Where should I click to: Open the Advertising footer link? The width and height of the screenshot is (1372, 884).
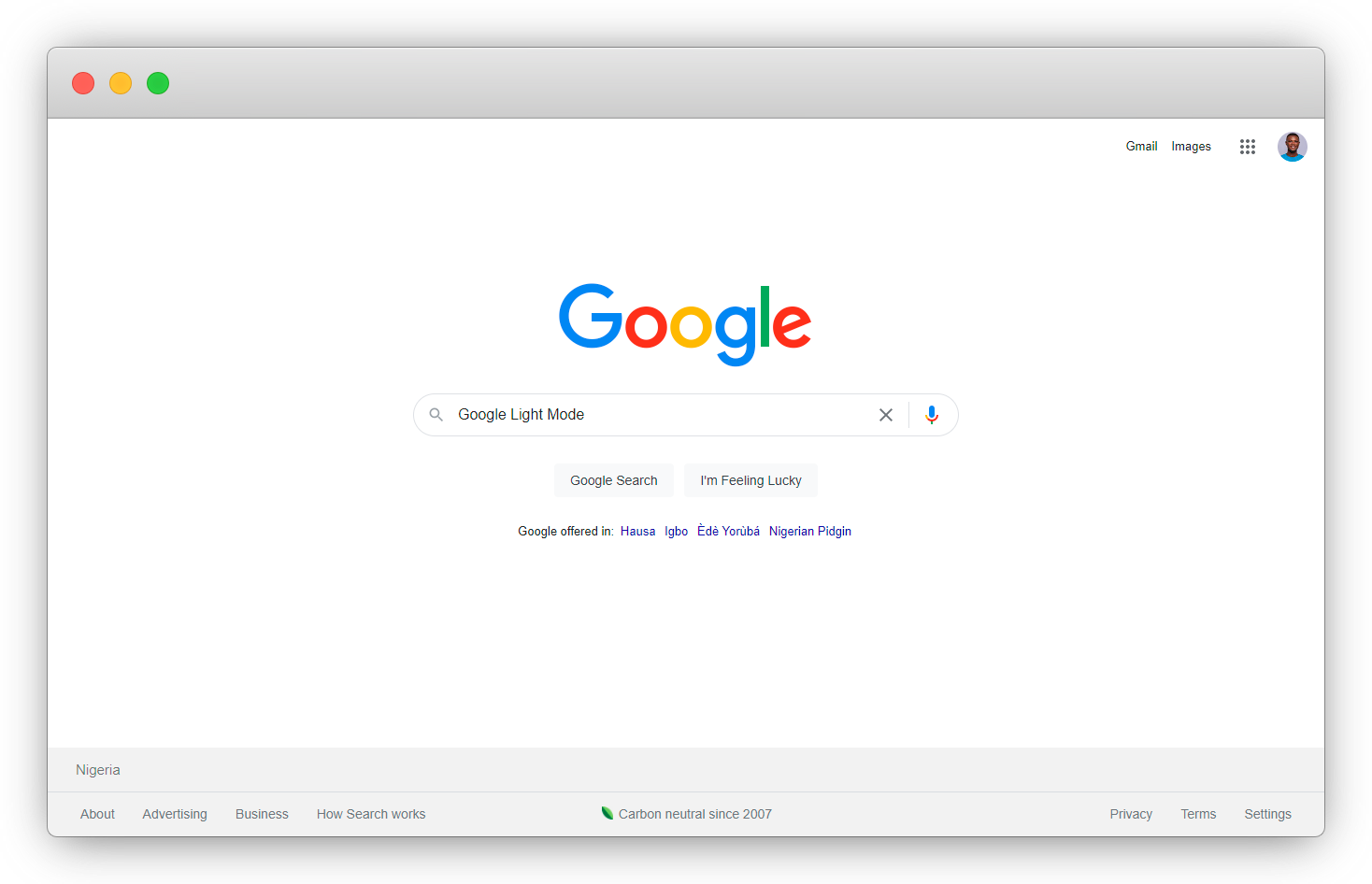[175, 814]
